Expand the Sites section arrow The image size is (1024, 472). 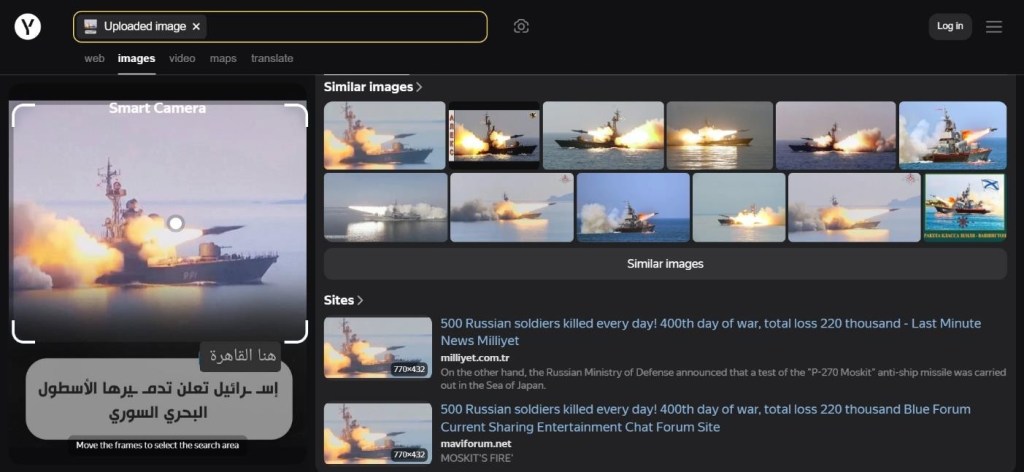(x=361, y=301)
